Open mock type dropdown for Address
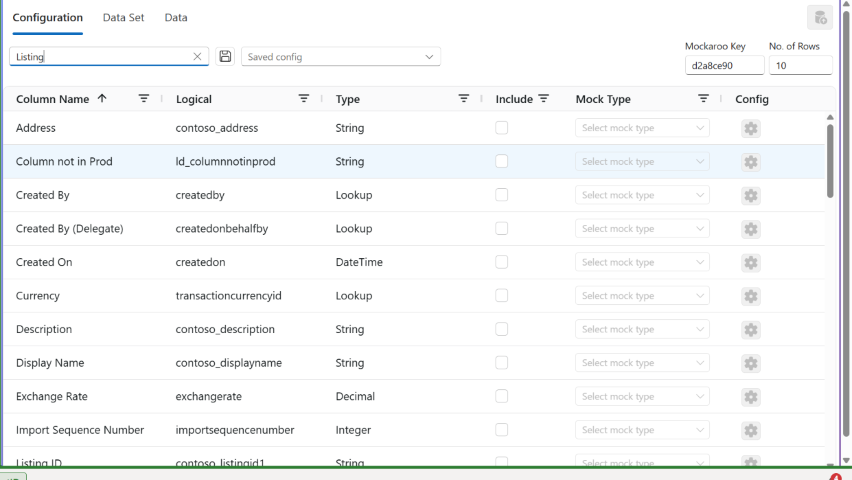Viewport: 852px width, 480px height. (x=642, y=128)
